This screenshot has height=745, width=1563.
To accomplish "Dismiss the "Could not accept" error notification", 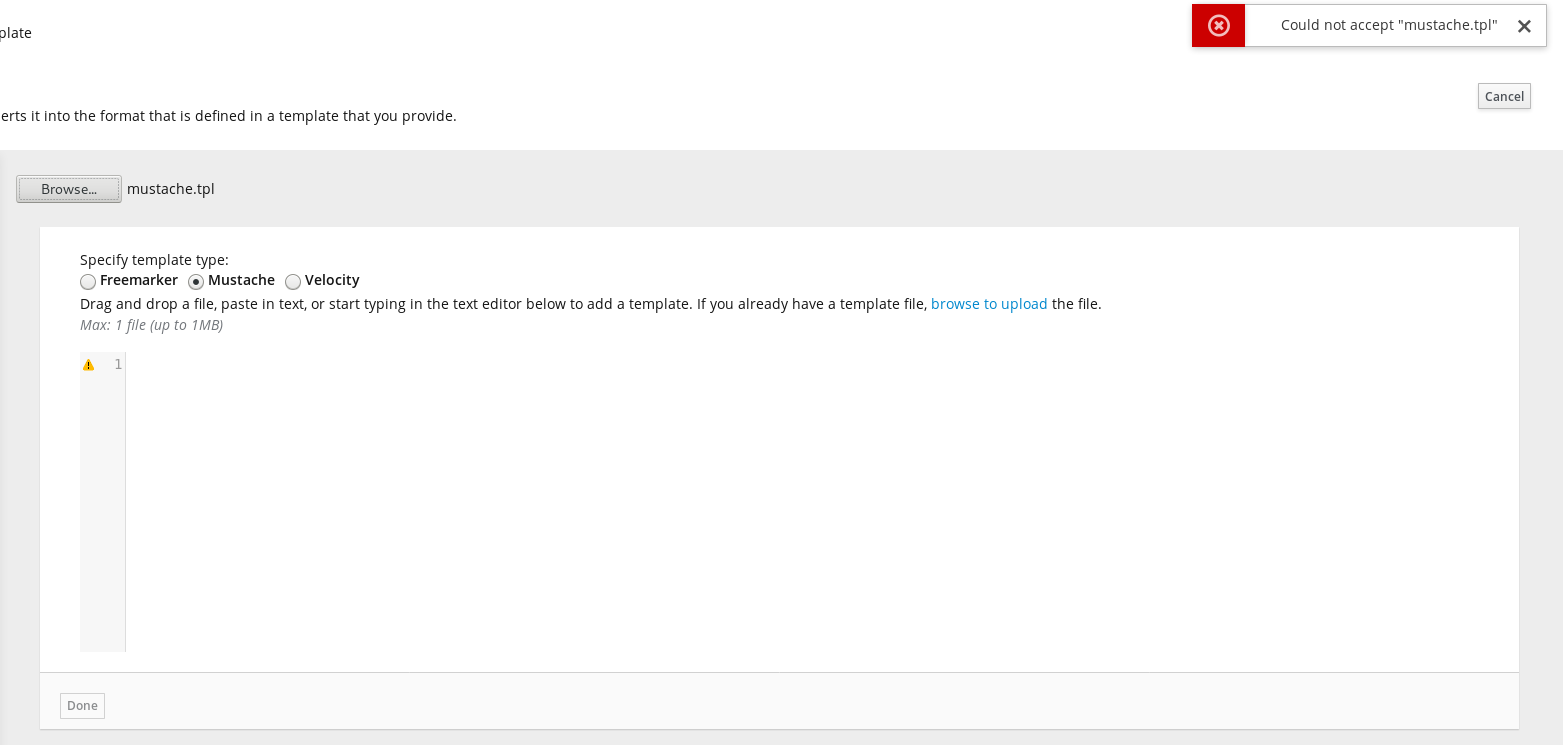I will tap(1524, 26).
